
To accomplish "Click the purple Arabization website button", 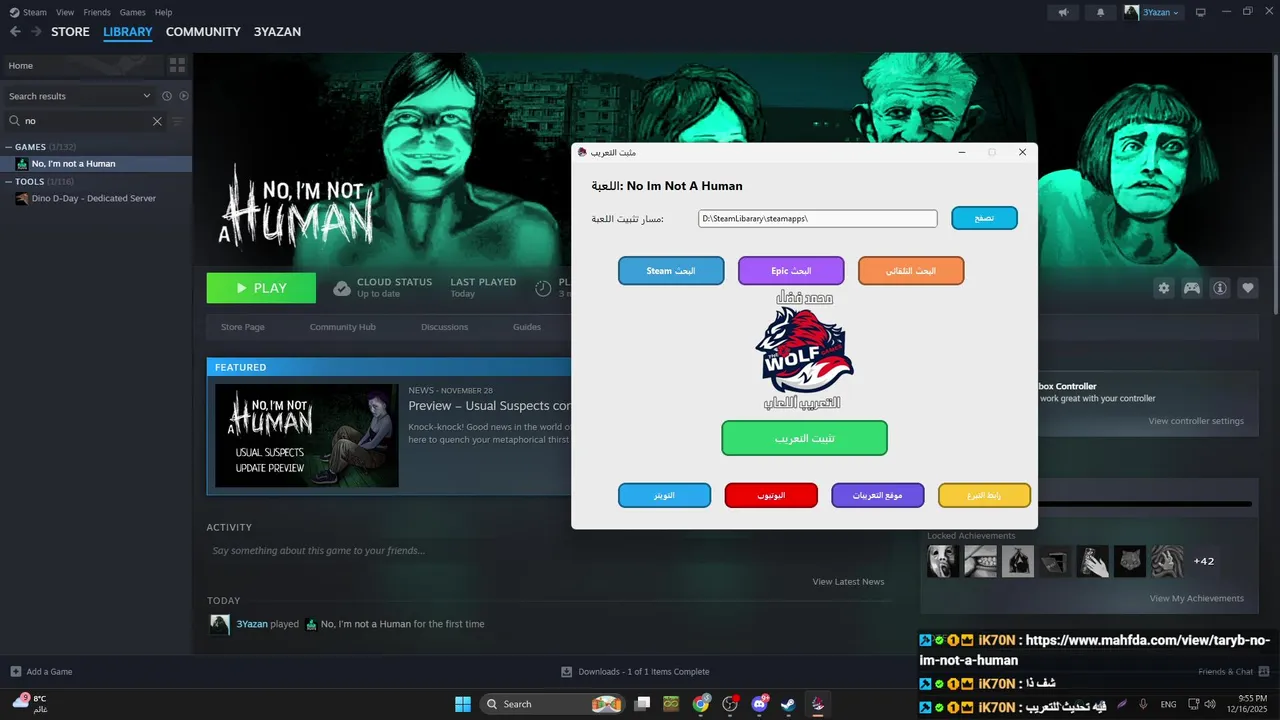I will [x=878, y=496].
